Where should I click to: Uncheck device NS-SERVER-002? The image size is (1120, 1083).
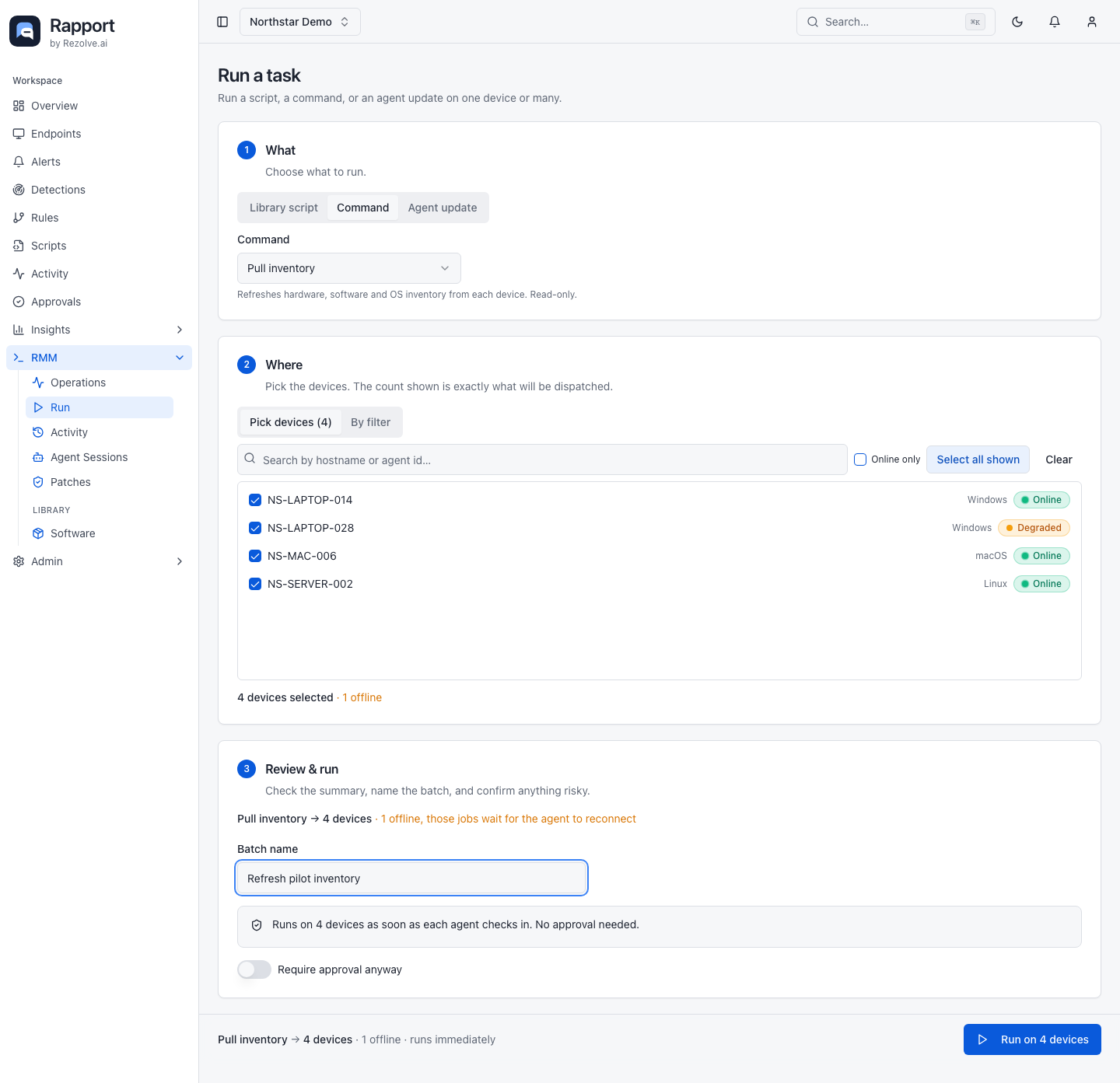(x=255, y=584)
